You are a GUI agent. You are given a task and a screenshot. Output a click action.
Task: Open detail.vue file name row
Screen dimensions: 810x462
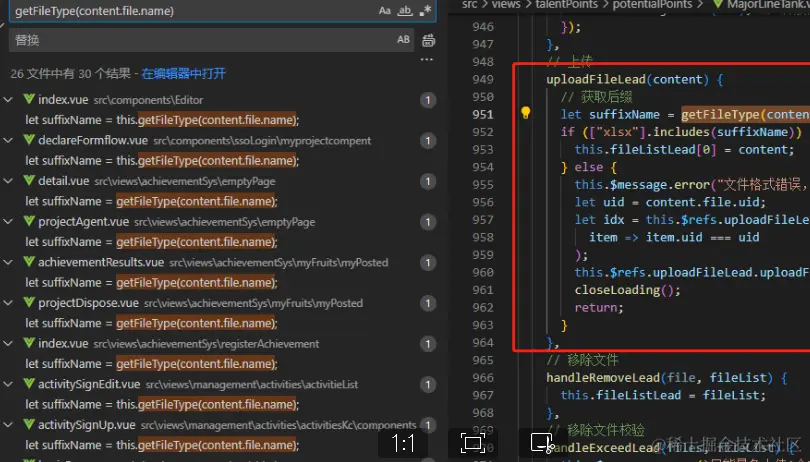(64, 181)
